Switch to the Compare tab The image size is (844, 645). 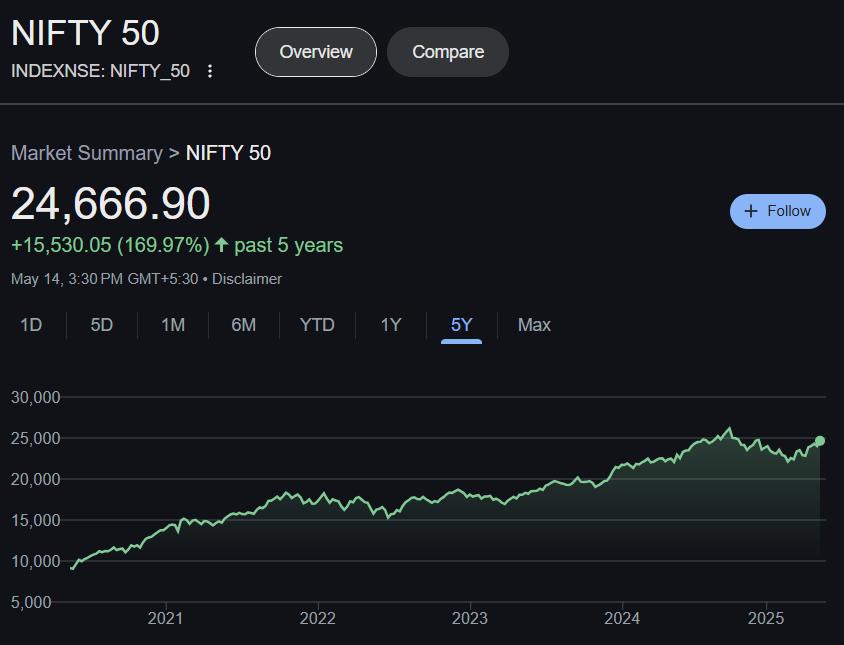pyautogui.click(x=448, y=52)
